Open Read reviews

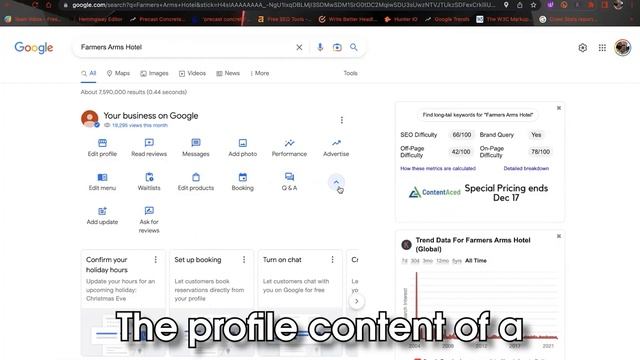(149, 148)
